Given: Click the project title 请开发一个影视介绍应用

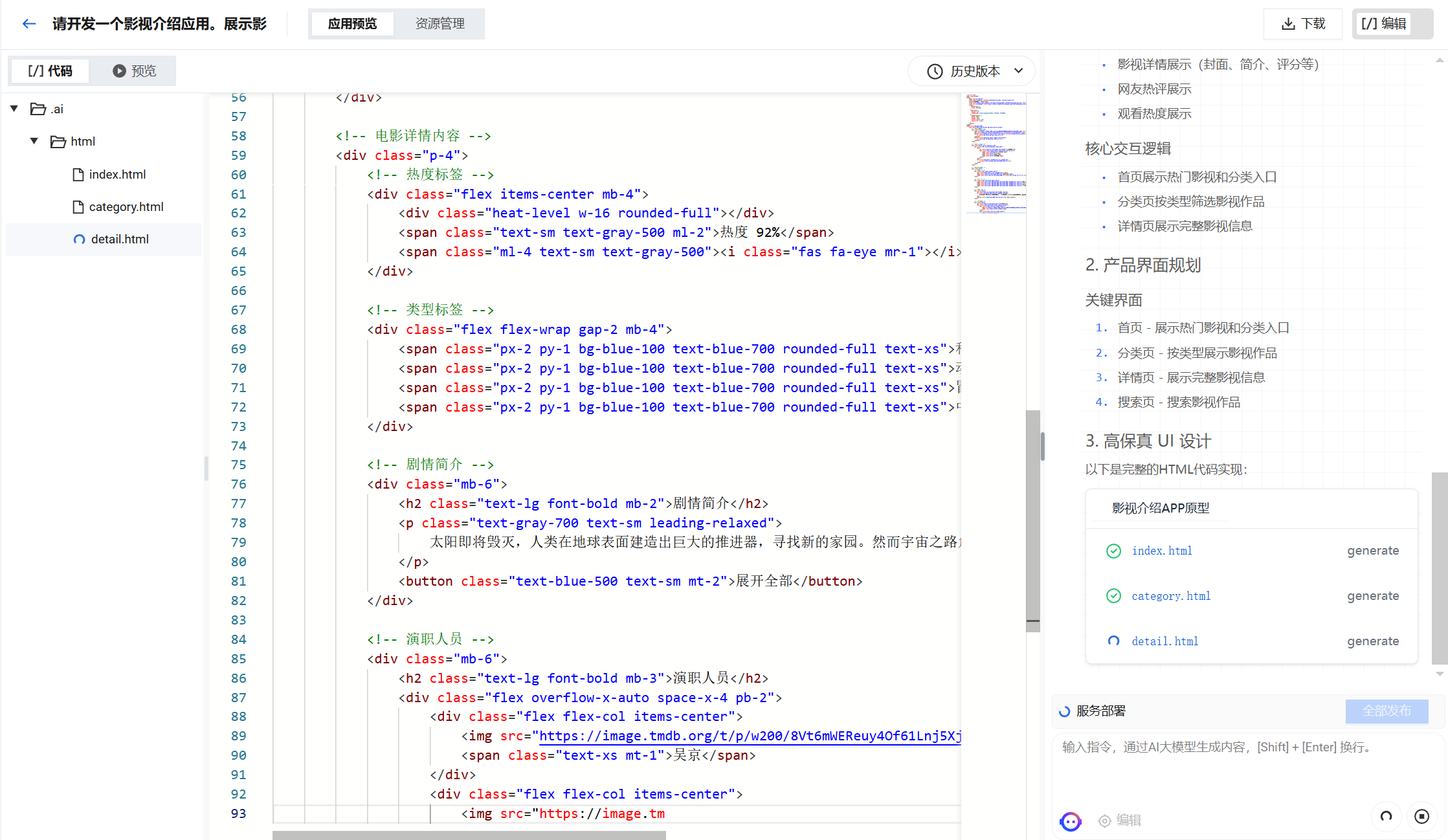Looking at the screenshot, I should (x=159, y=24).
